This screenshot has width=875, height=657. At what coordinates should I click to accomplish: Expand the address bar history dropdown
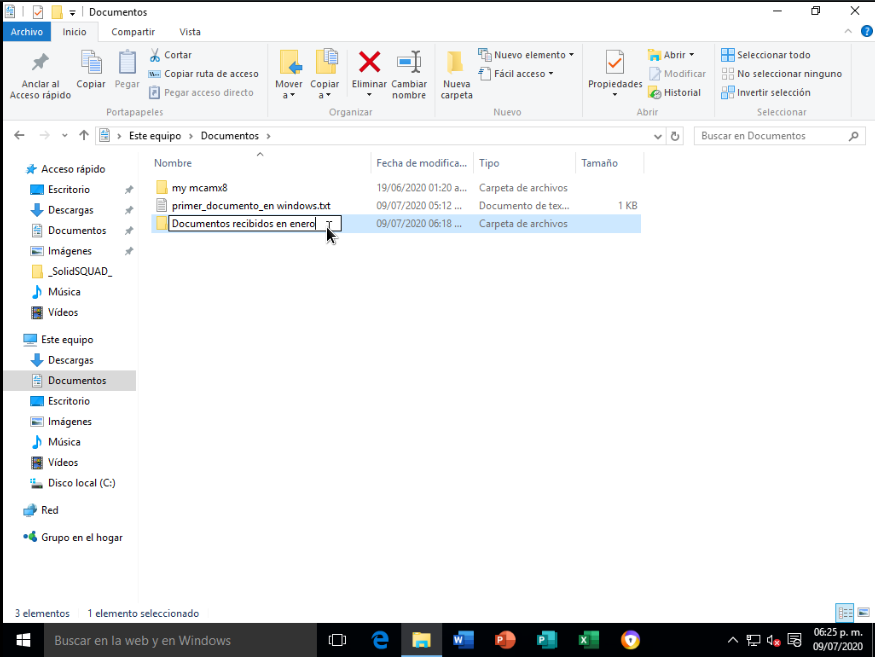point(657,136)
